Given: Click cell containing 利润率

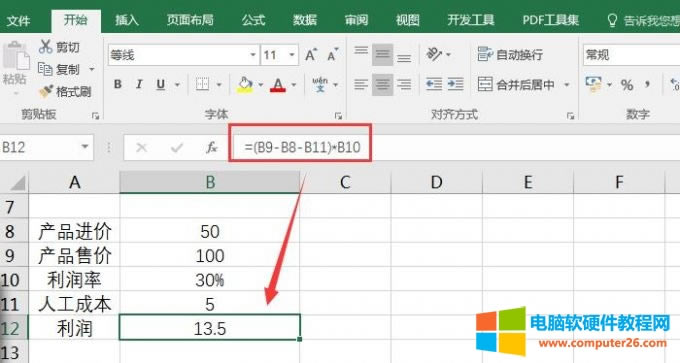Looking at the screenshot, I should tap(74, 280).
